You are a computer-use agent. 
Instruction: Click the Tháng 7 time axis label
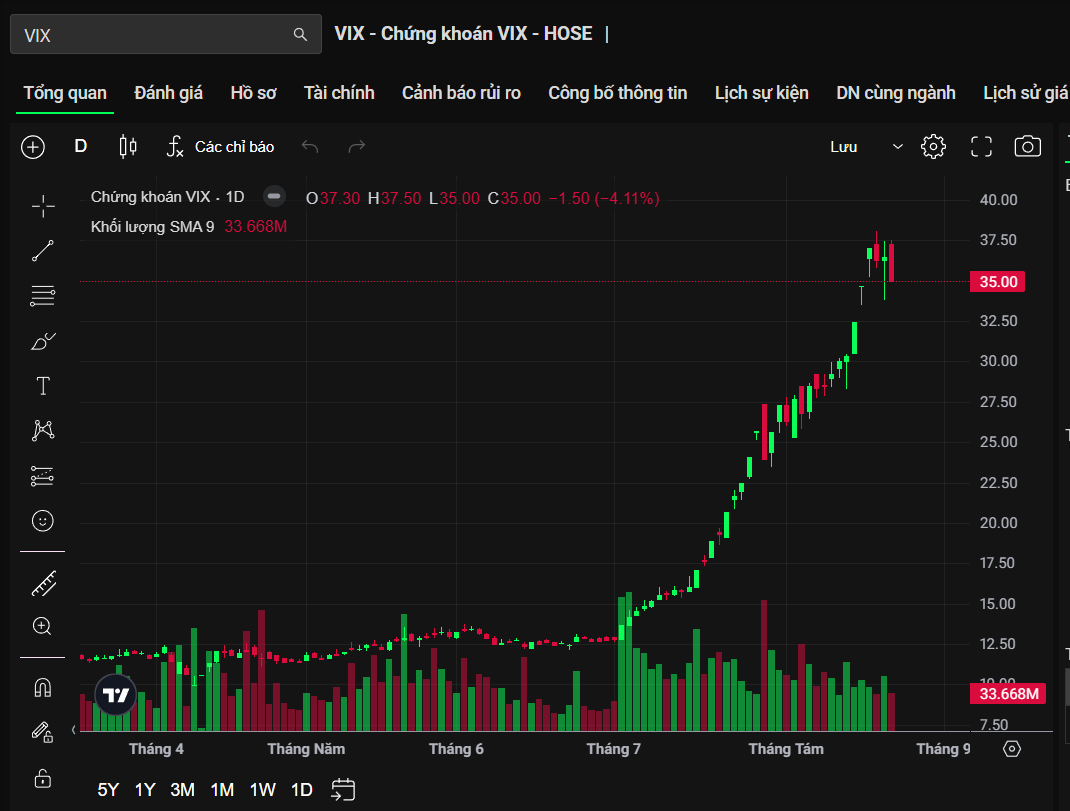(x=613, y=749)
